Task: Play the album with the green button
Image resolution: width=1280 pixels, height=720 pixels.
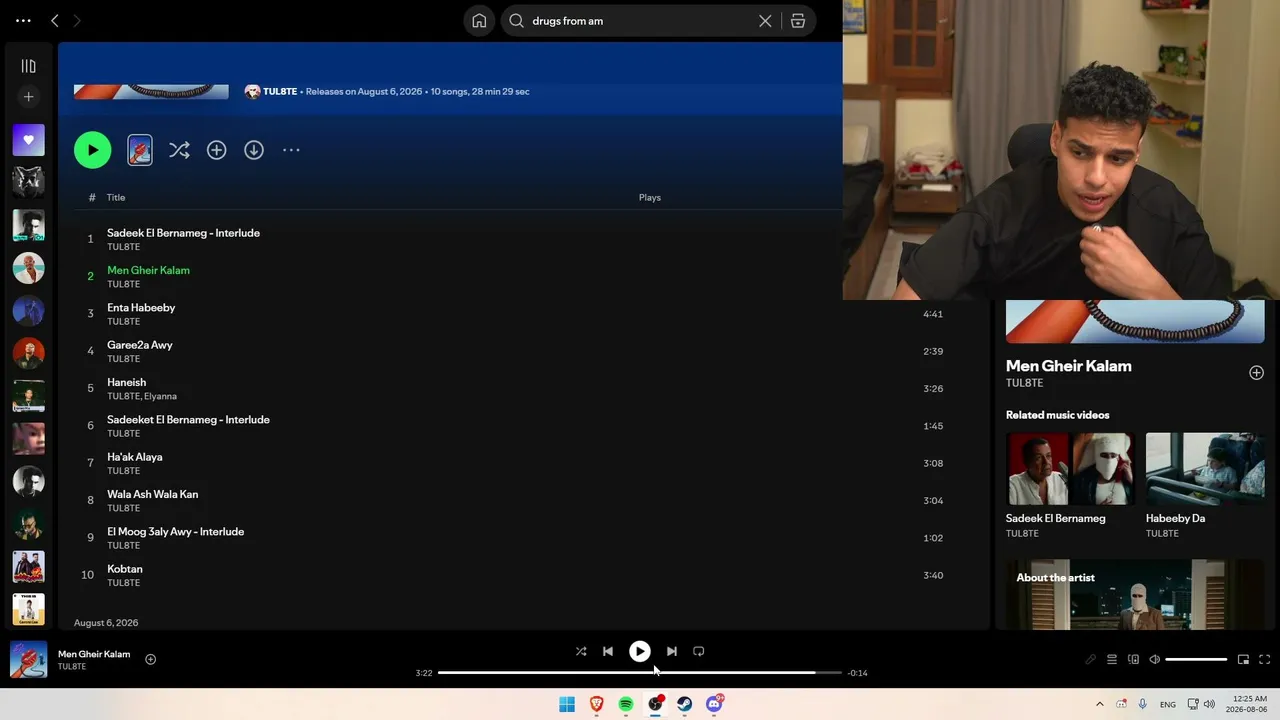Action: [92, 150]
